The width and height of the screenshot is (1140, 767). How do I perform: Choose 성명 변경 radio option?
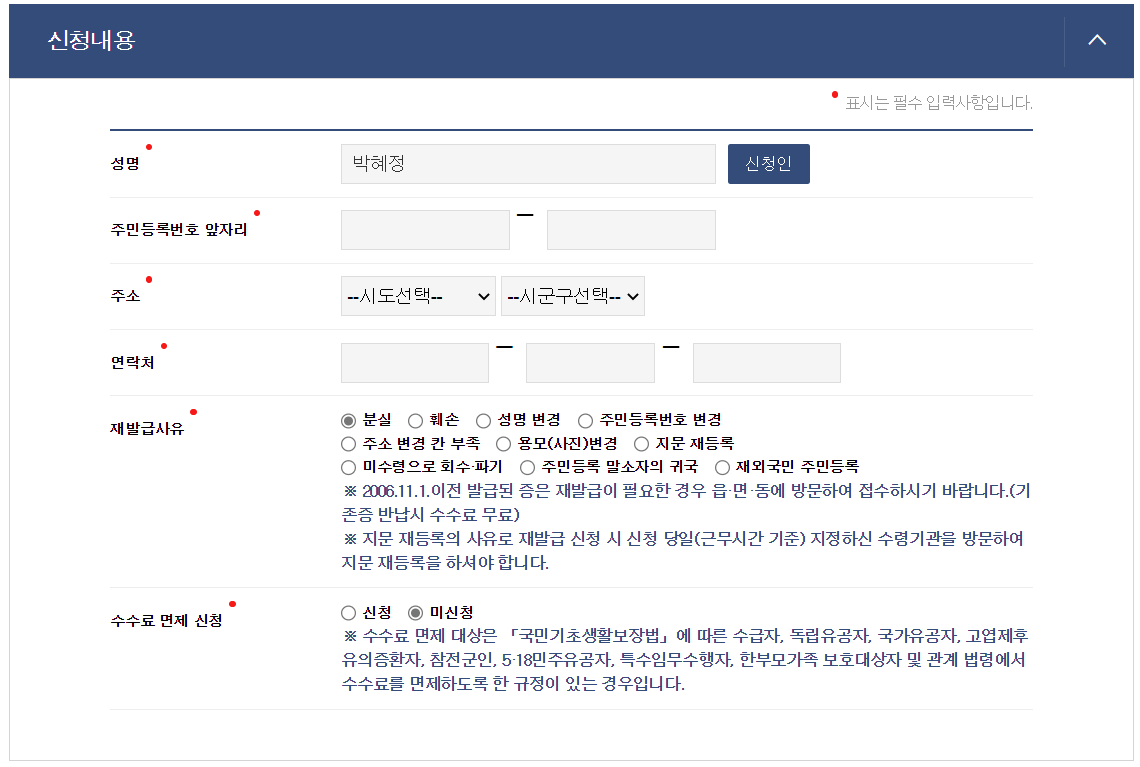coord(483,420)
